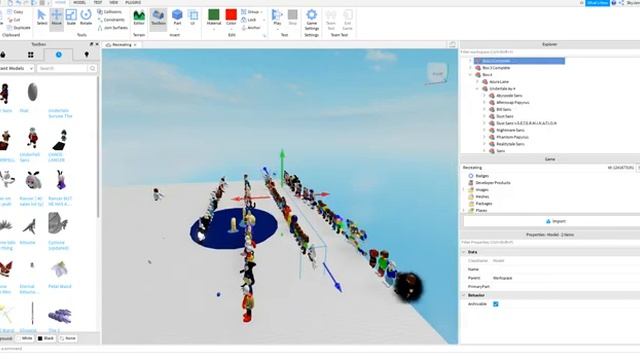Select the Select arrow tool
This screenshot has width=640, height=360.
pyautogui.click(x=42, y=18)
